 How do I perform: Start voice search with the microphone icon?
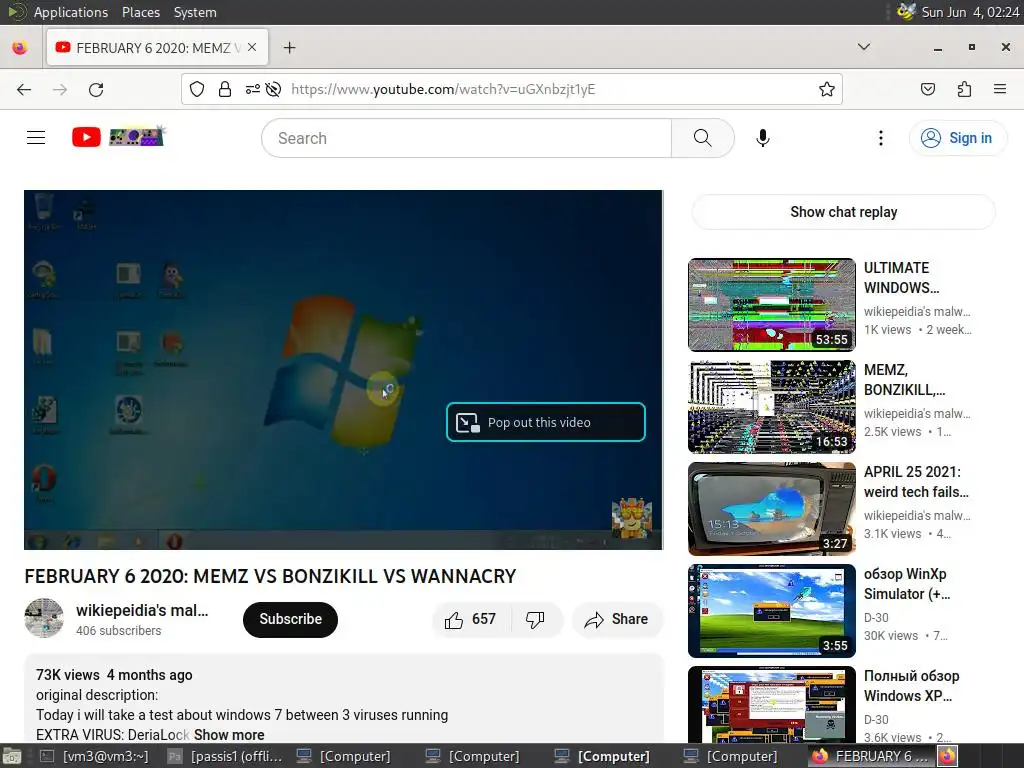tap(762, 138)
